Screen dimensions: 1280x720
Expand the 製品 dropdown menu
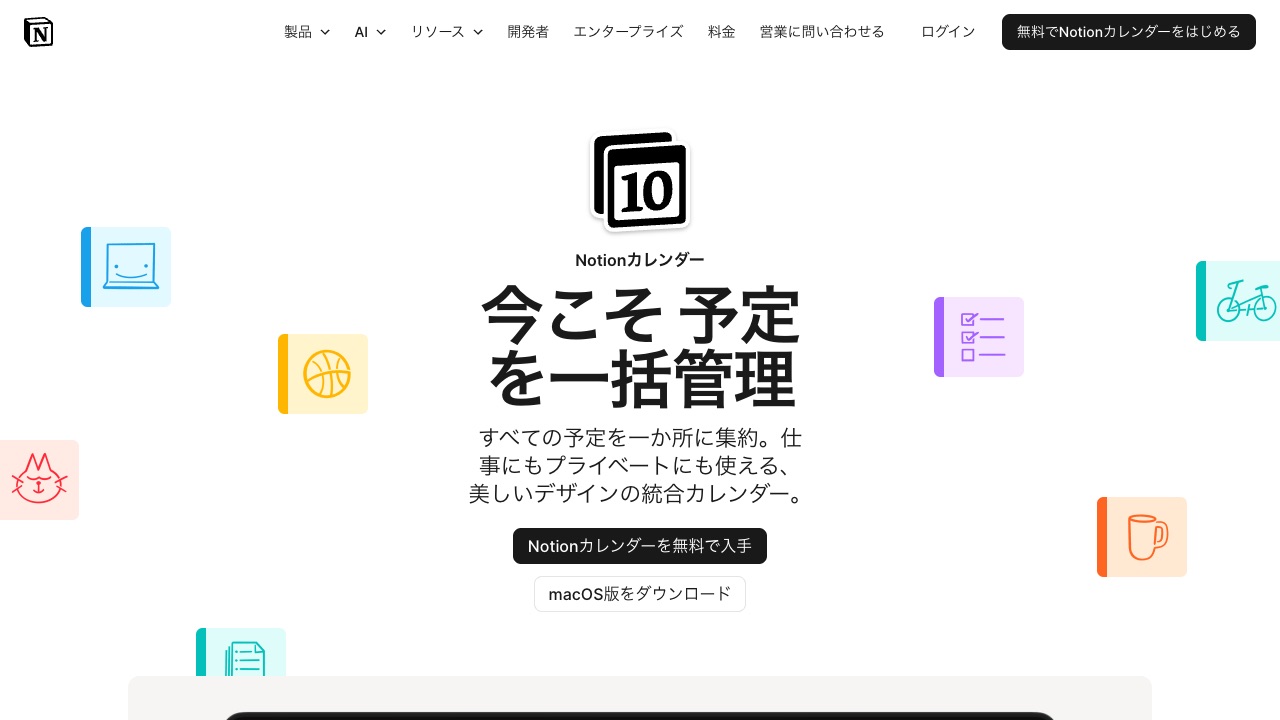coord(307,32)
